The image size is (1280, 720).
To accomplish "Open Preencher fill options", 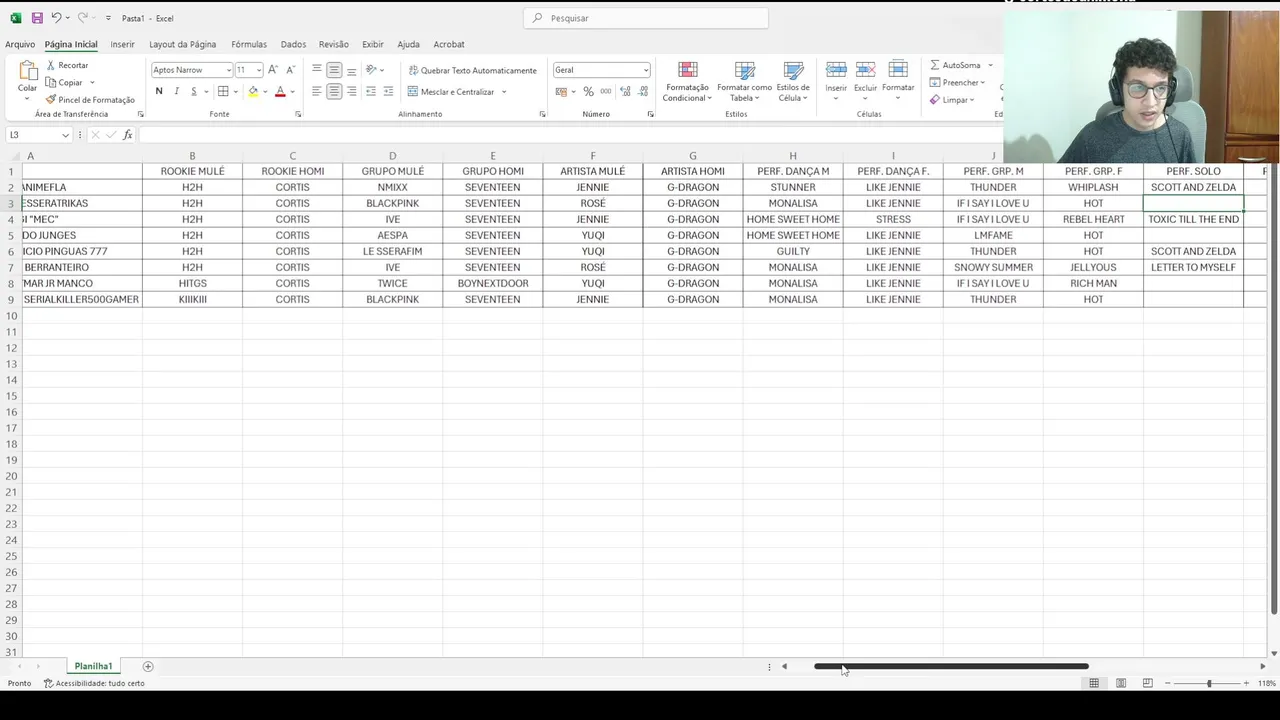I will click(957, 82).
